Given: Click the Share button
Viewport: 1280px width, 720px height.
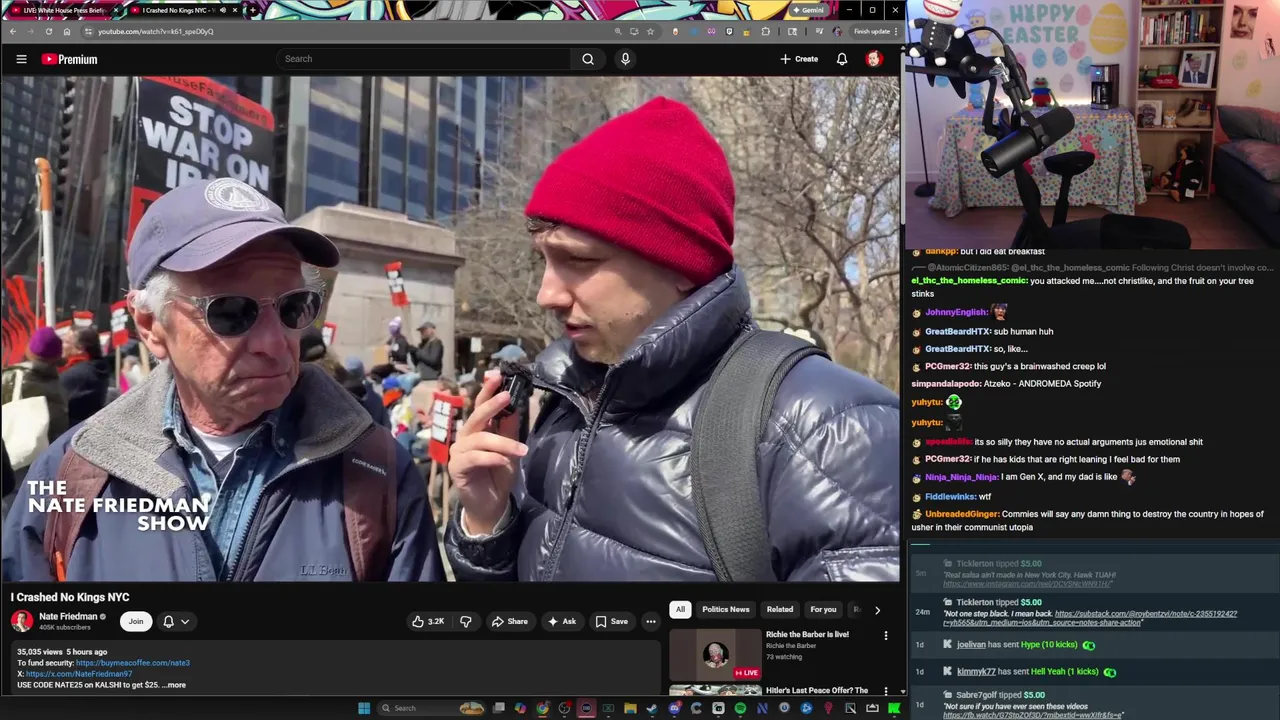Looking at the screenshot, I should [x=509, y=622].
